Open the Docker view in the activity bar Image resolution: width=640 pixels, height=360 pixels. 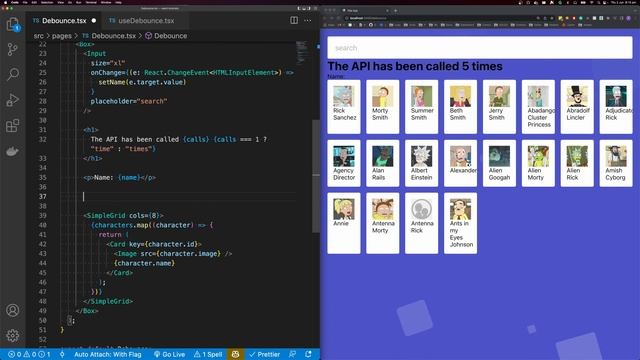click(x=13, y=151)
